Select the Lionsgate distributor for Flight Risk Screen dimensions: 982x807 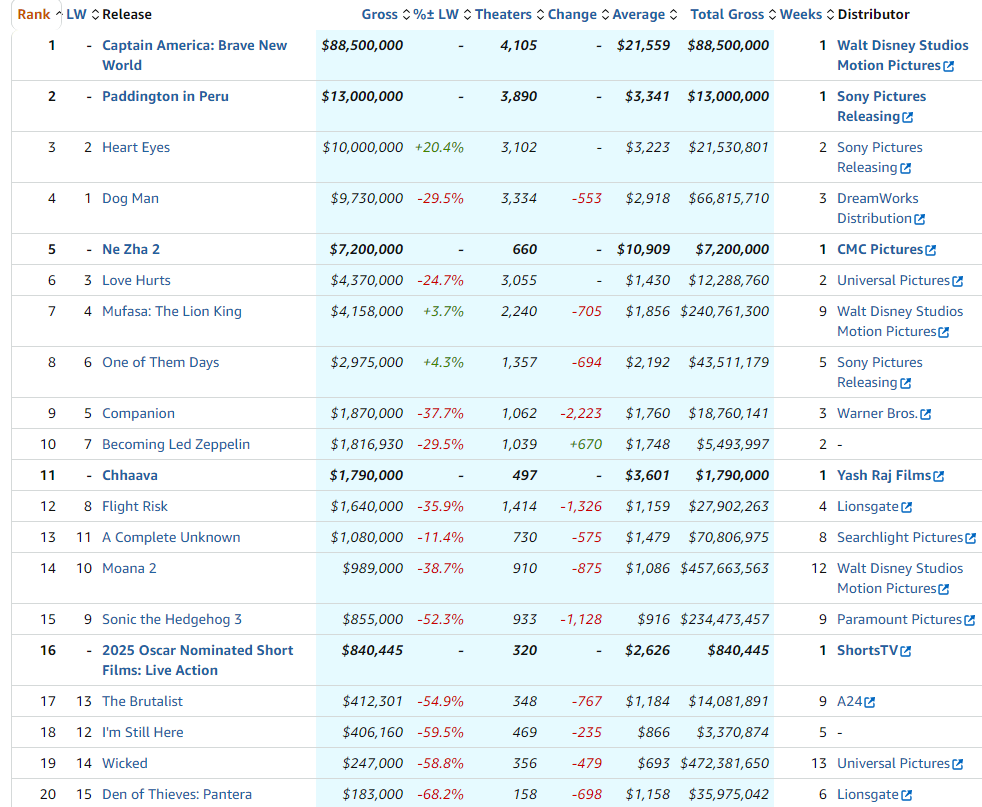867,507
